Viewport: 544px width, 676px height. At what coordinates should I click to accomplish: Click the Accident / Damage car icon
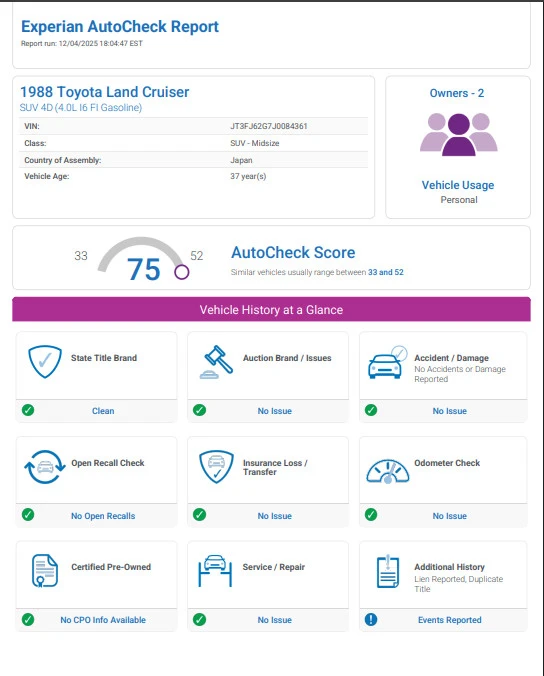point(387,362)
